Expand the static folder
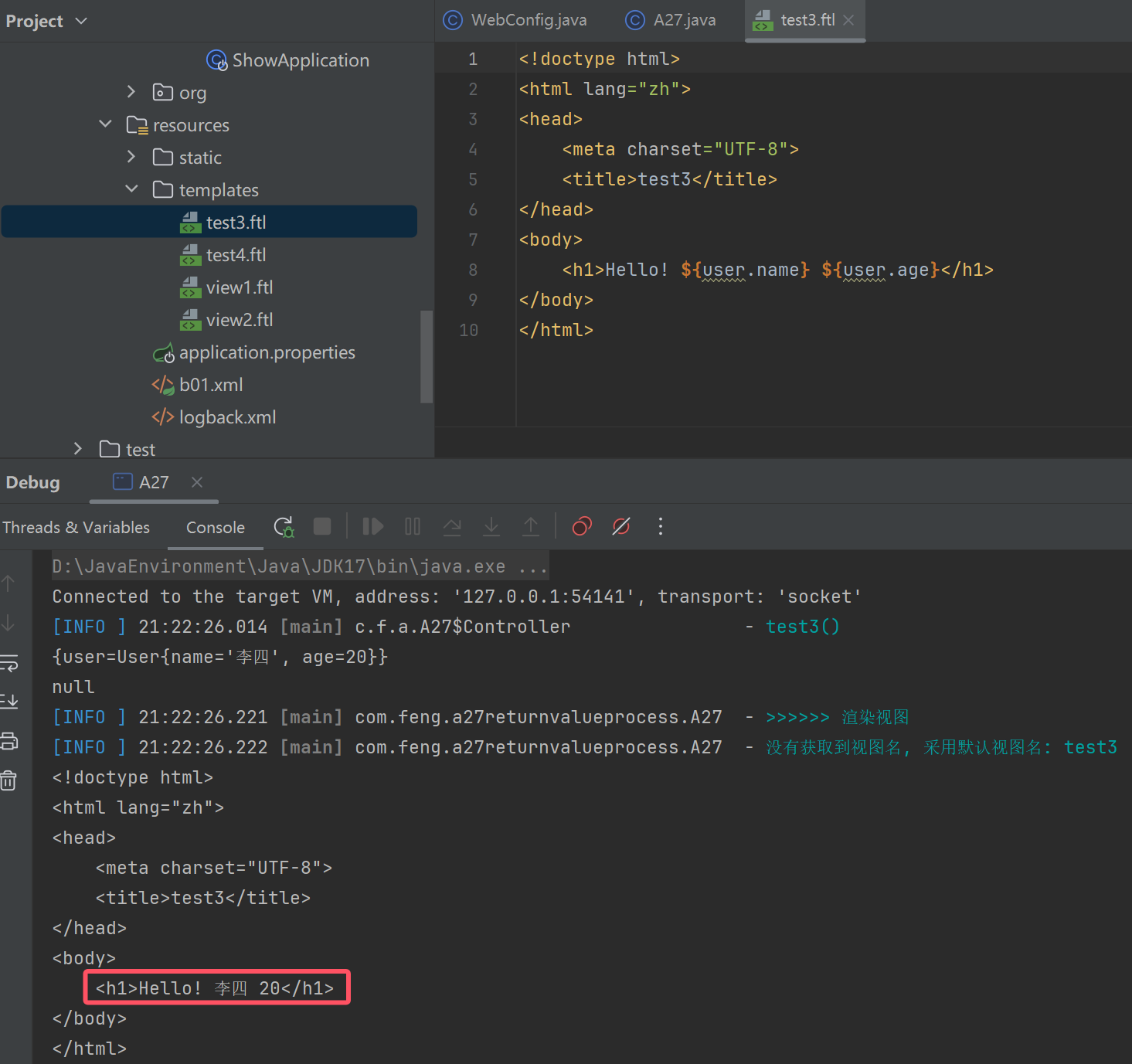This screenshot has height=1064, width=1132. (131, 157)
